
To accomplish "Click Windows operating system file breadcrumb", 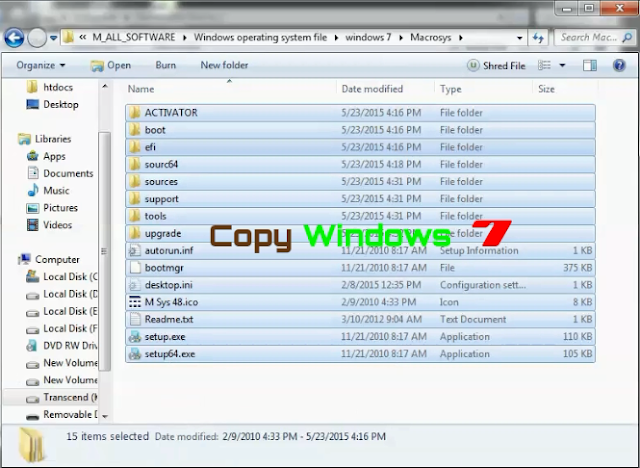I will (x=260, y=38).
